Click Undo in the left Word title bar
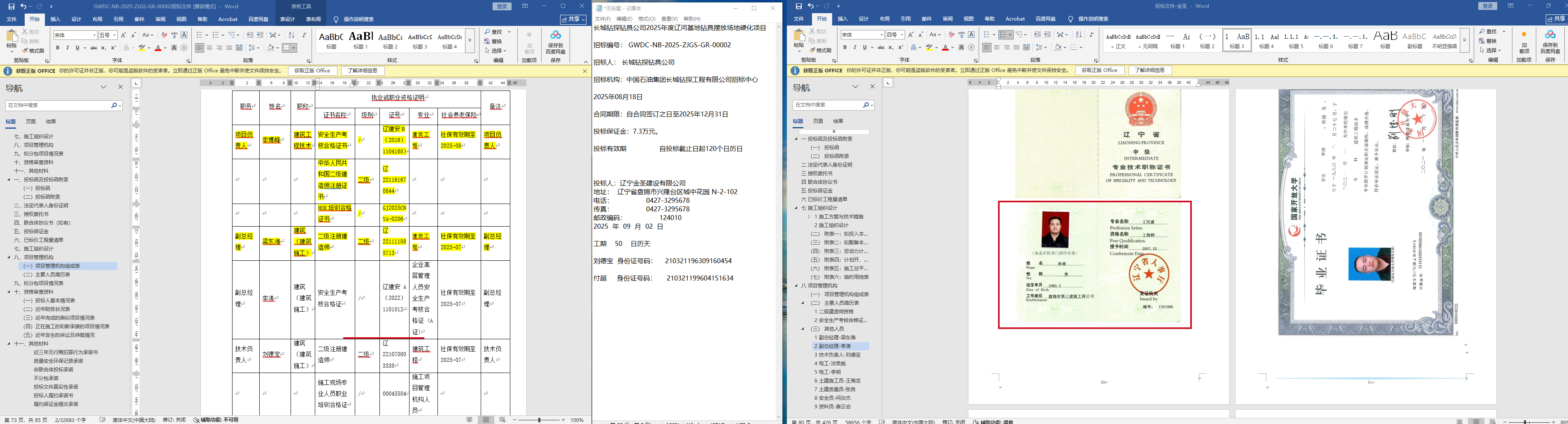Image resolution: width=1568 pixels, height=424 pixels. [x=23, y=6]
